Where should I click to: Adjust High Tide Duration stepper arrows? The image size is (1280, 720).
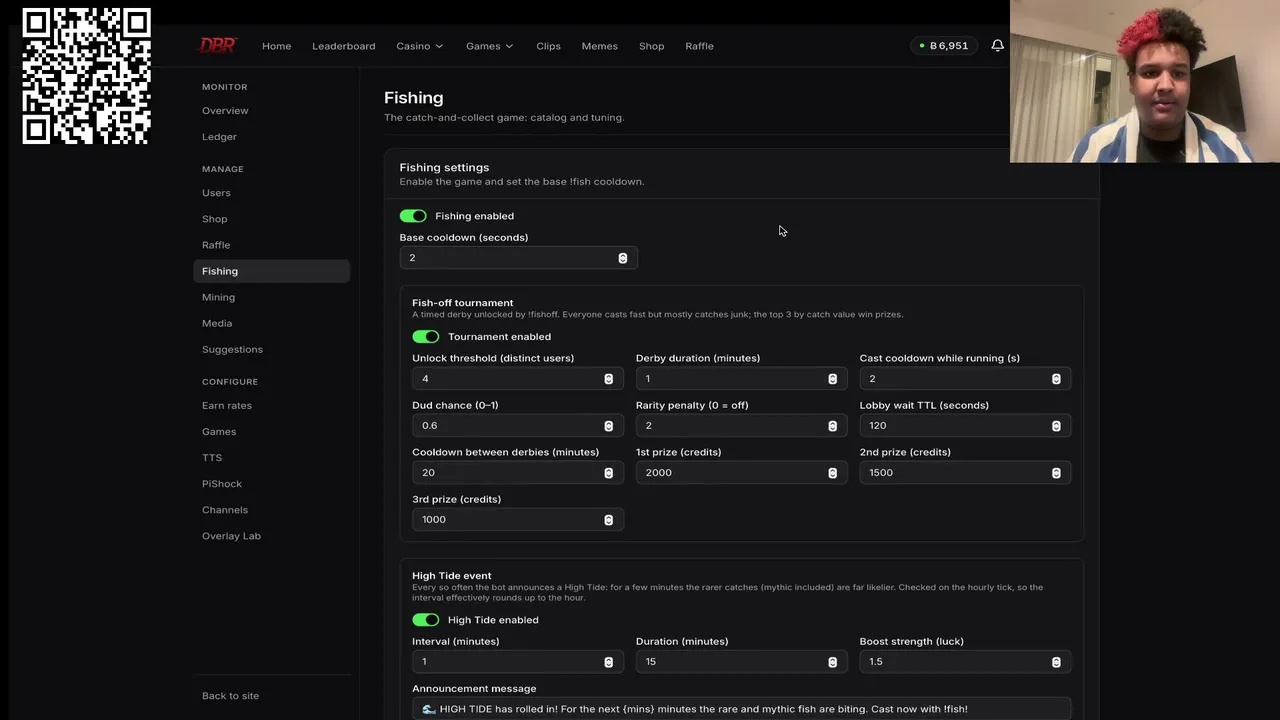click(832, 662)
